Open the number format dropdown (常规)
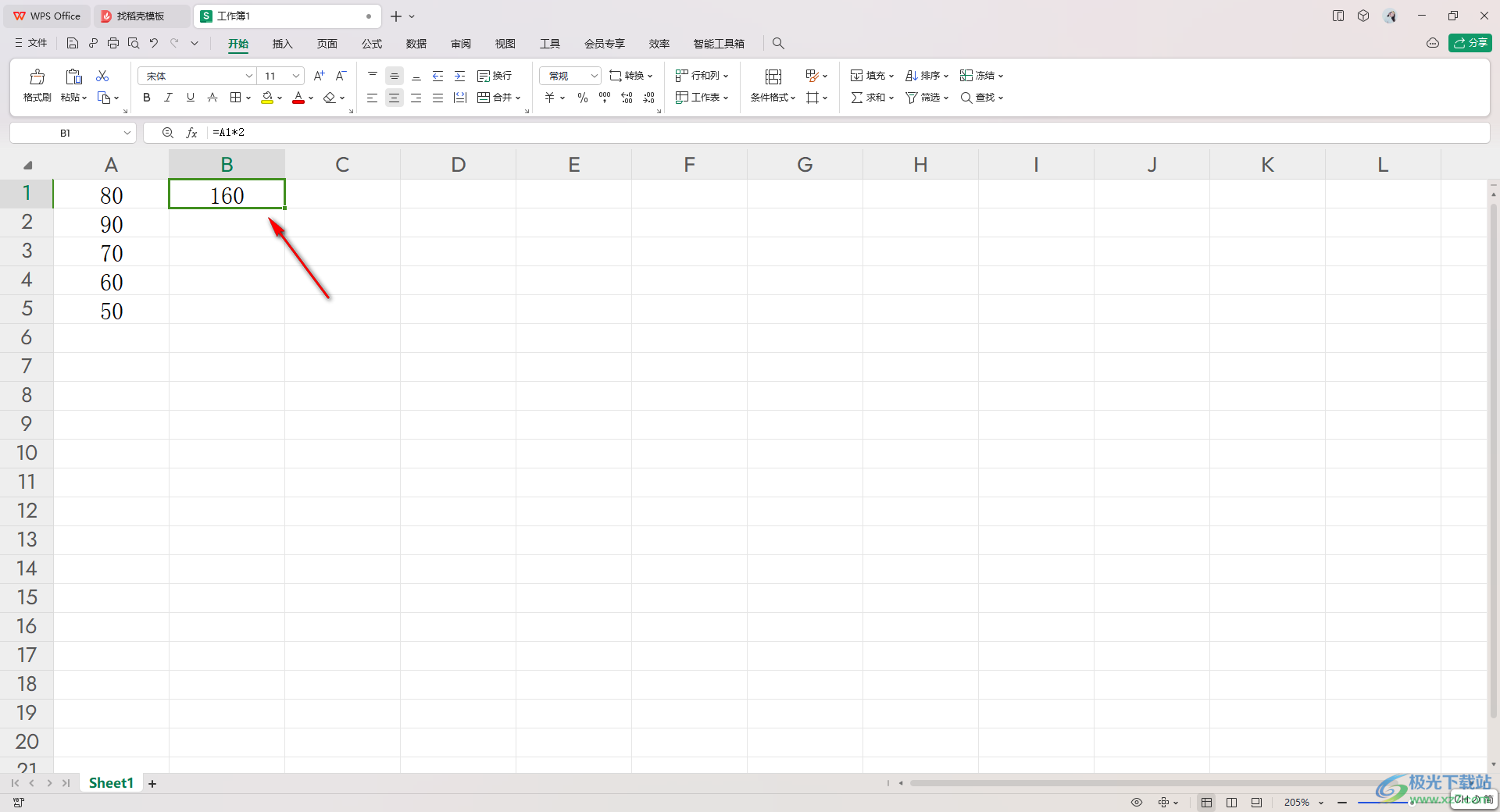The image size is (1500, 812). [x=594, y=76]
